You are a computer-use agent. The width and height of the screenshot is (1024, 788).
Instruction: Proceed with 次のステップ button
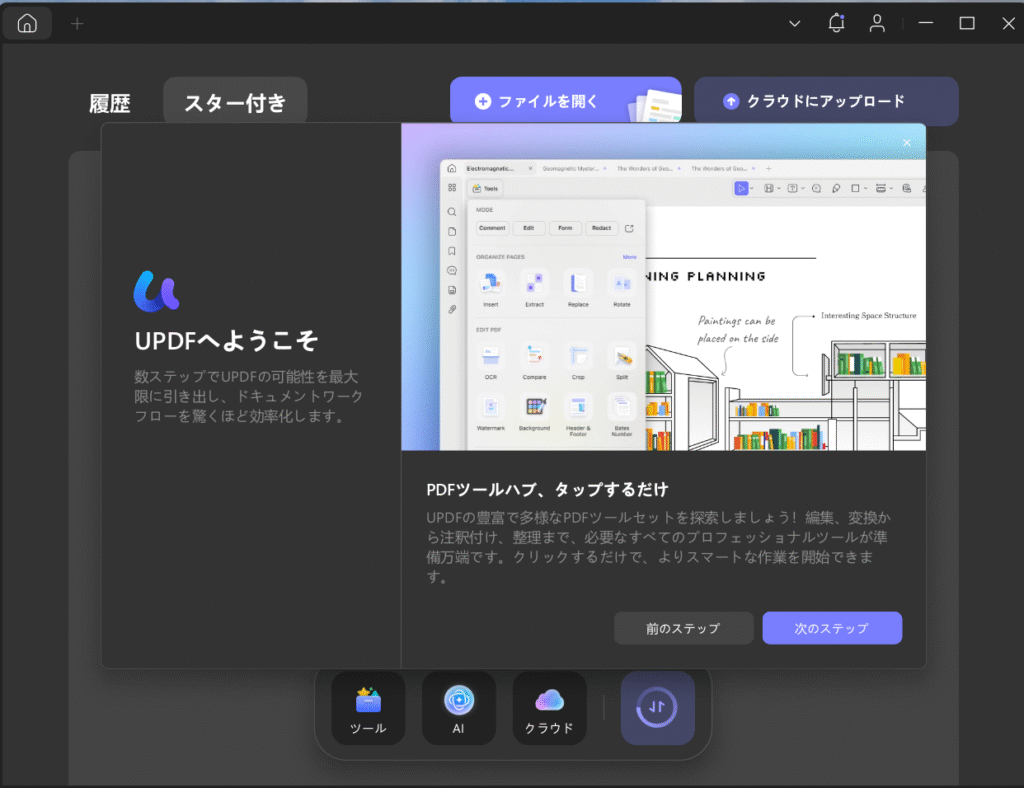pos(832,628)
